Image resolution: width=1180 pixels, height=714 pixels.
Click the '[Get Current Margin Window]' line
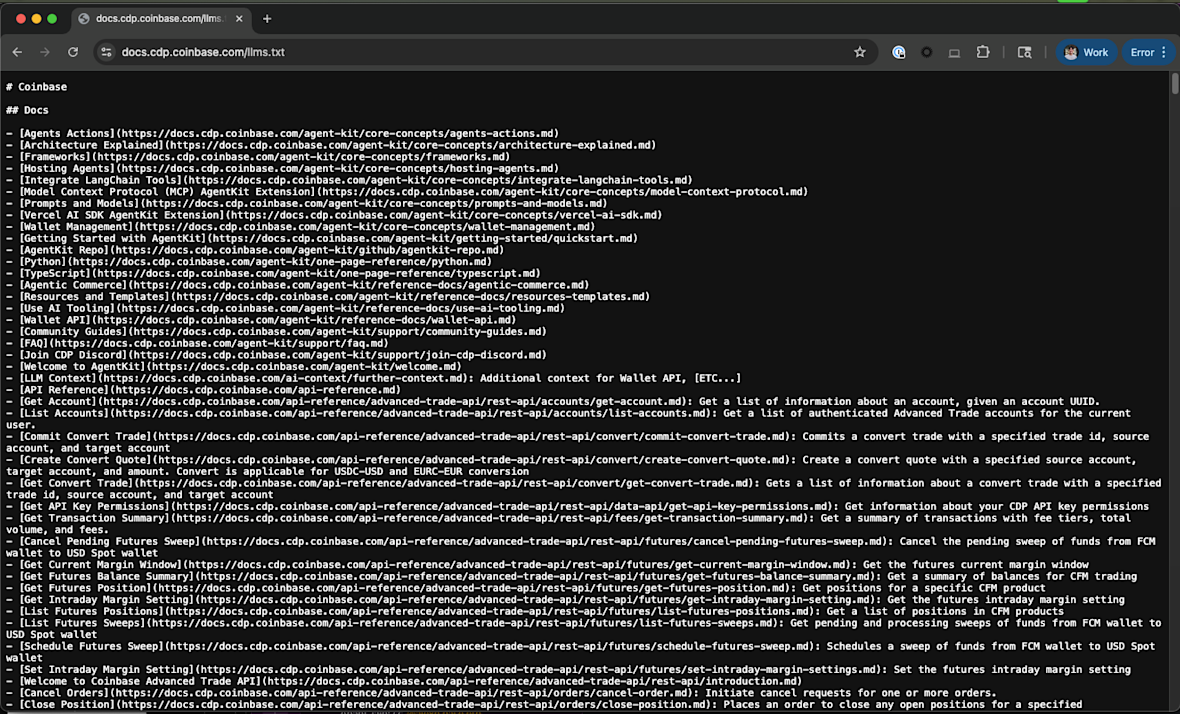tap(547, 565)
